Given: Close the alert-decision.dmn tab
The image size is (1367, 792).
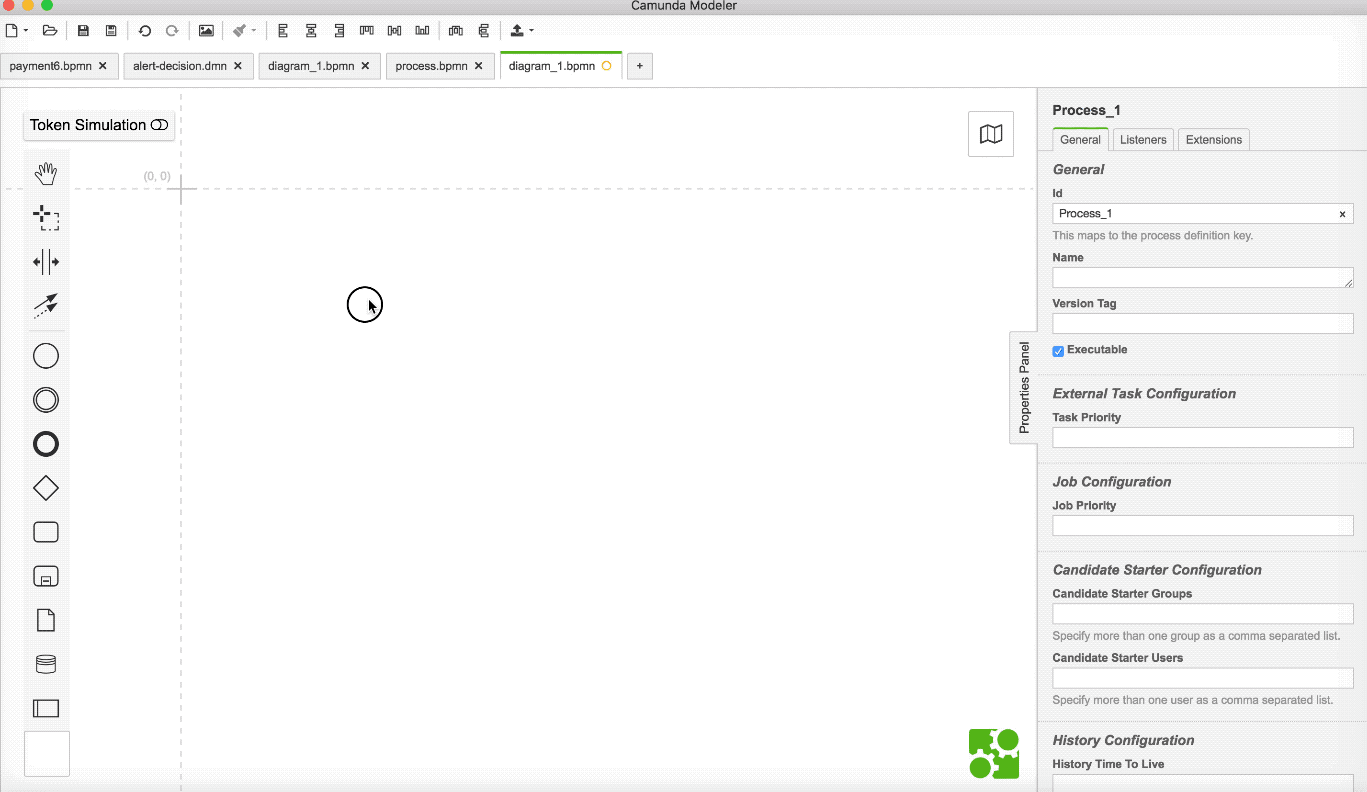Looking at the screenshot, I should [238, 66].
